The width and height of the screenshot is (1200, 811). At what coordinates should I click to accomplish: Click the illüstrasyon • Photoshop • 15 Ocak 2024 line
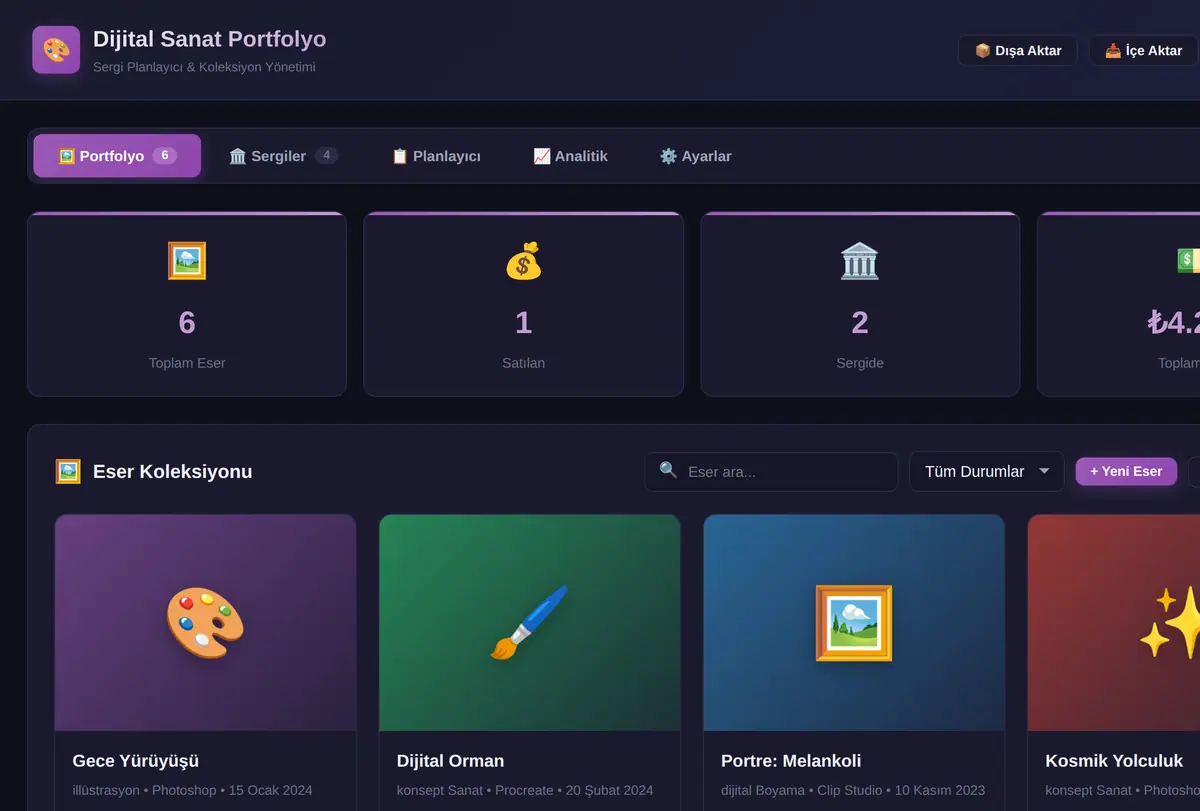coord(193,790)
